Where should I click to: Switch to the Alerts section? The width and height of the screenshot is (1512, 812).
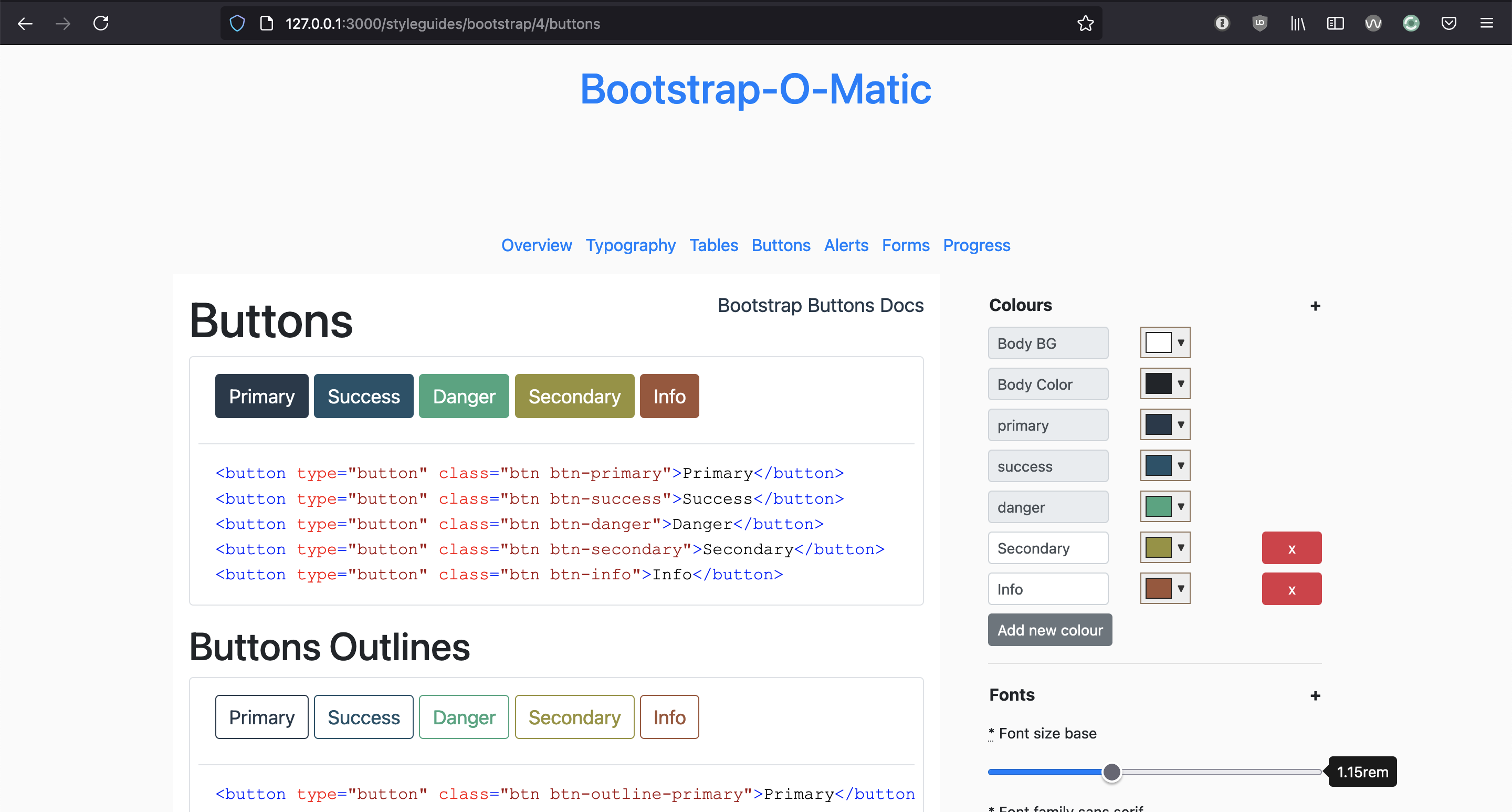[846, 245]
